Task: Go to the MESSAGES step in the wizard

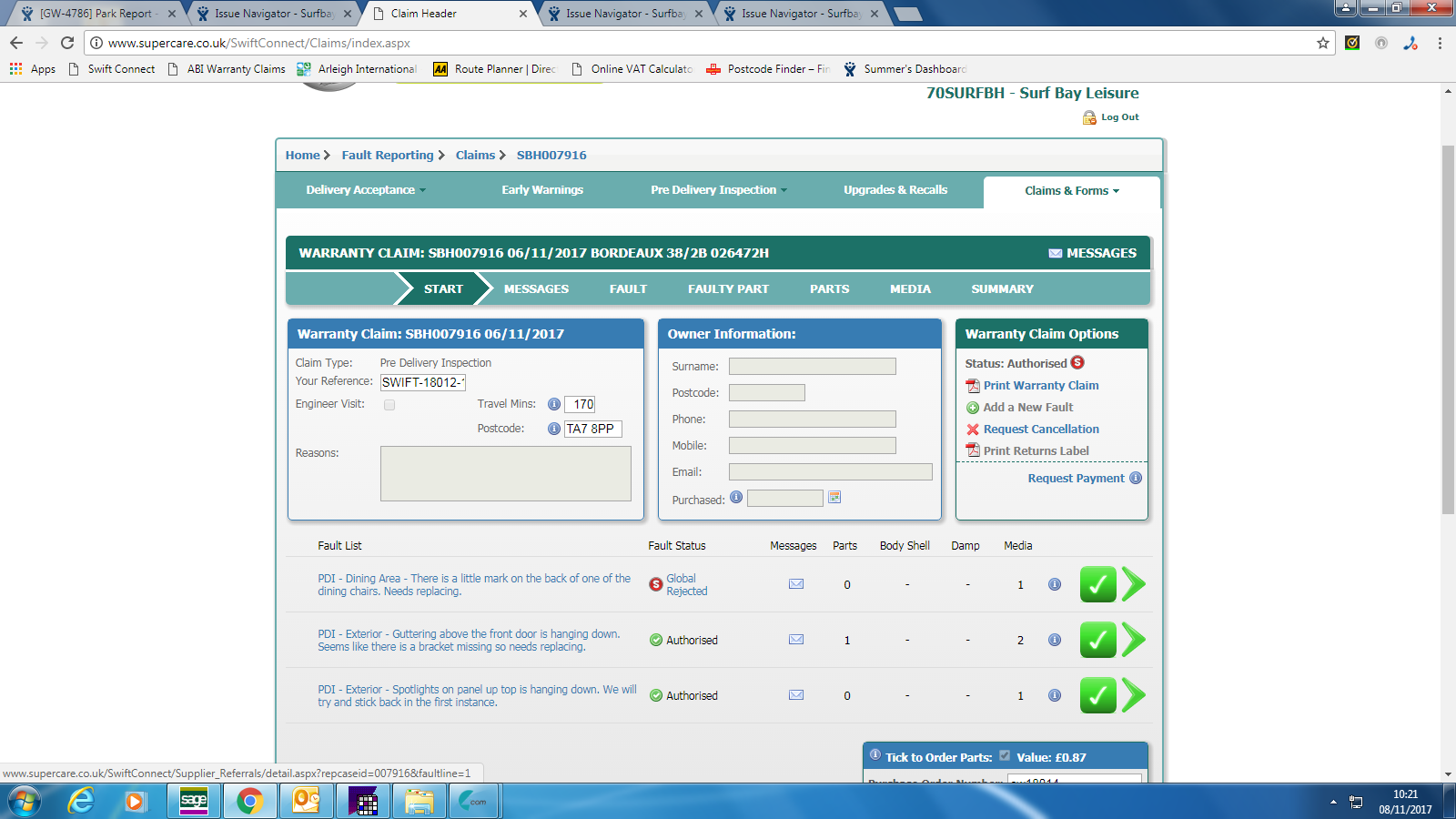Action: coord(536,288)
